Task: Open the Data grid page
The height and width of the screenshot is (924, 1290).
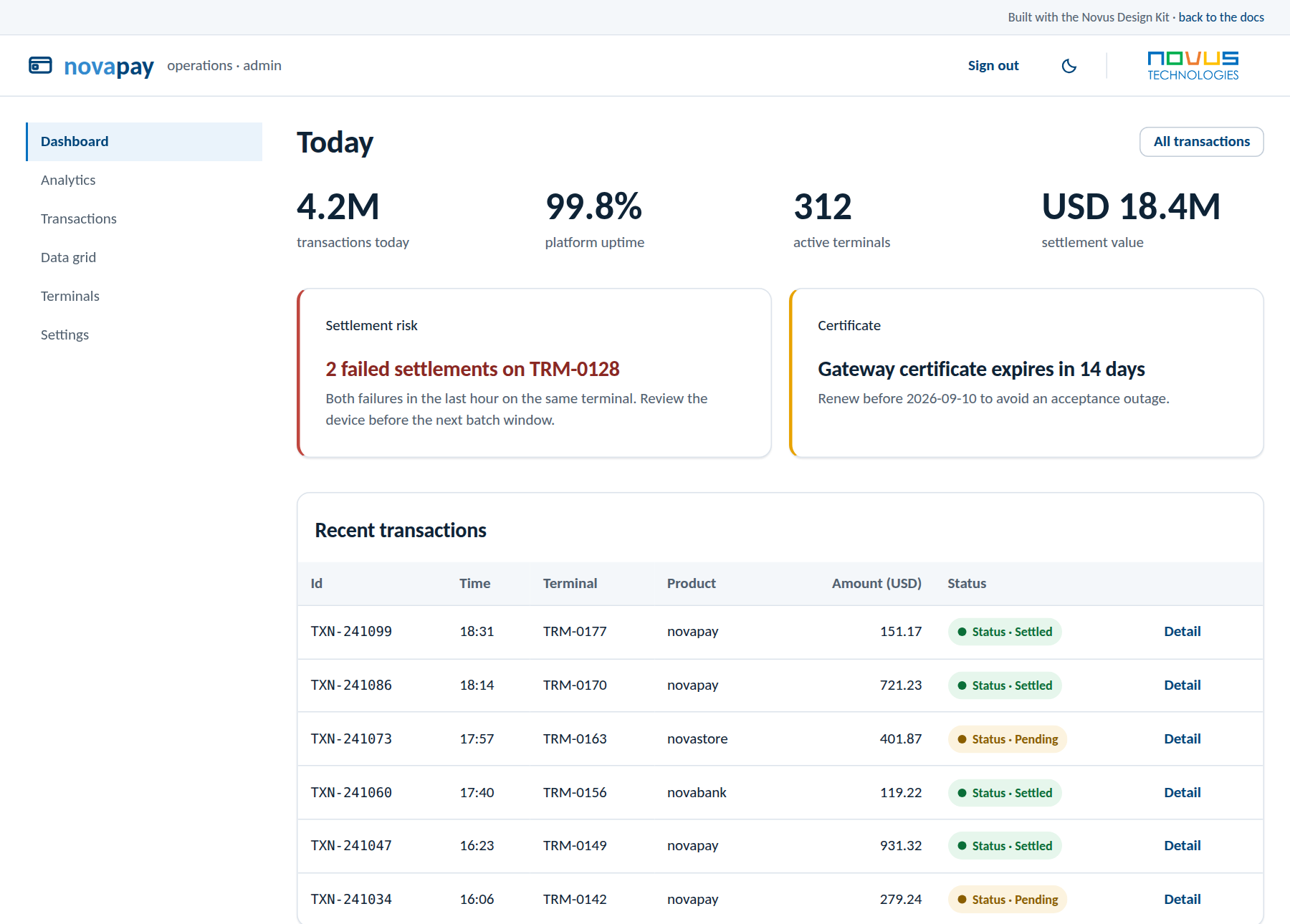Action: click(144, 258)
